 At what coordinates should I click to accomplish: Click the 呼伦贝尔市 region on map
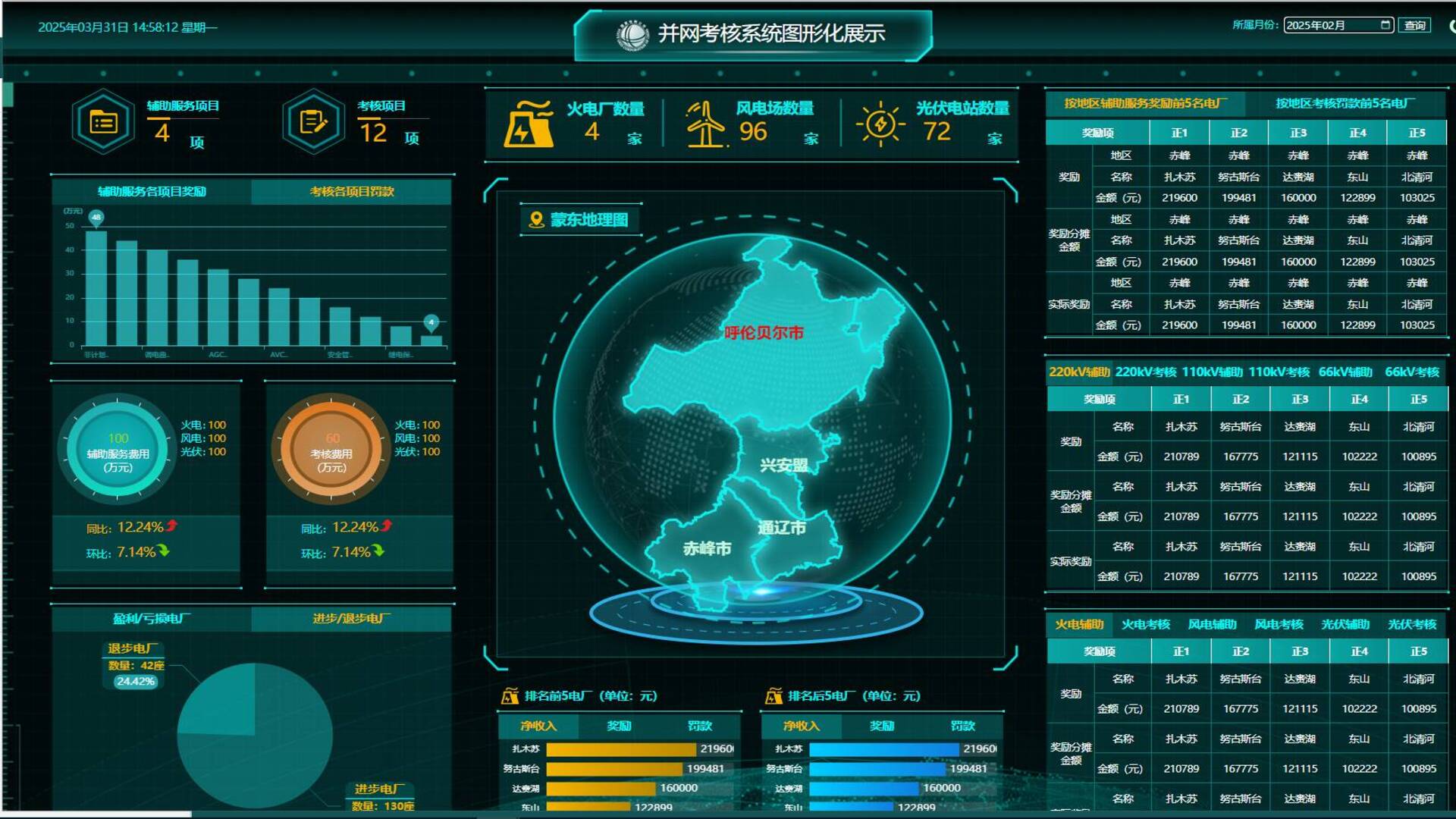pos(763,333)
